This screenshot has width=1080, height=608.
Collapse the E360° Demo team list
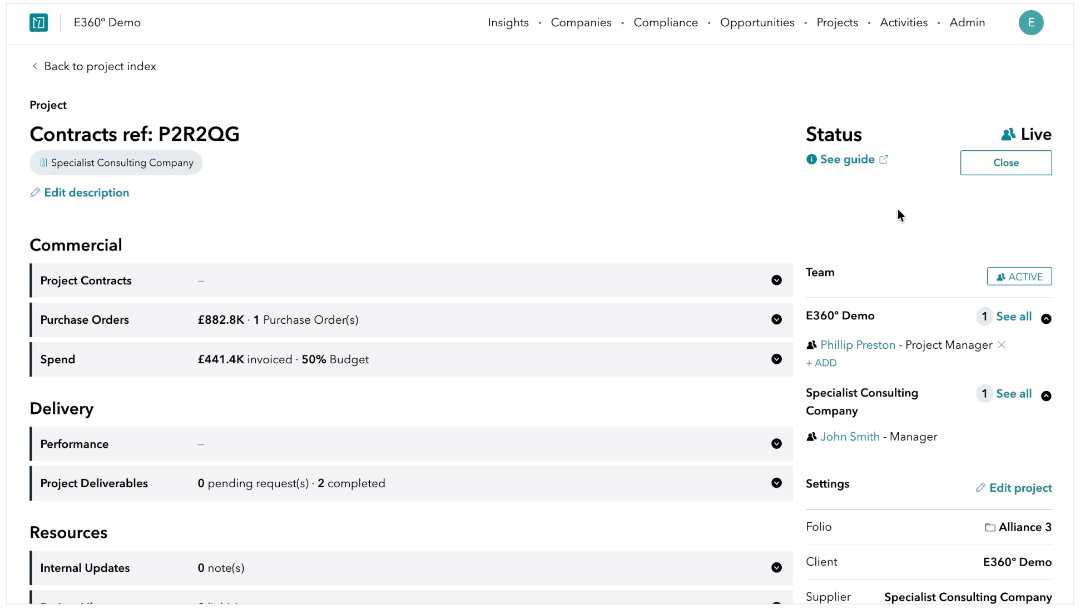tap(1046, 319)
